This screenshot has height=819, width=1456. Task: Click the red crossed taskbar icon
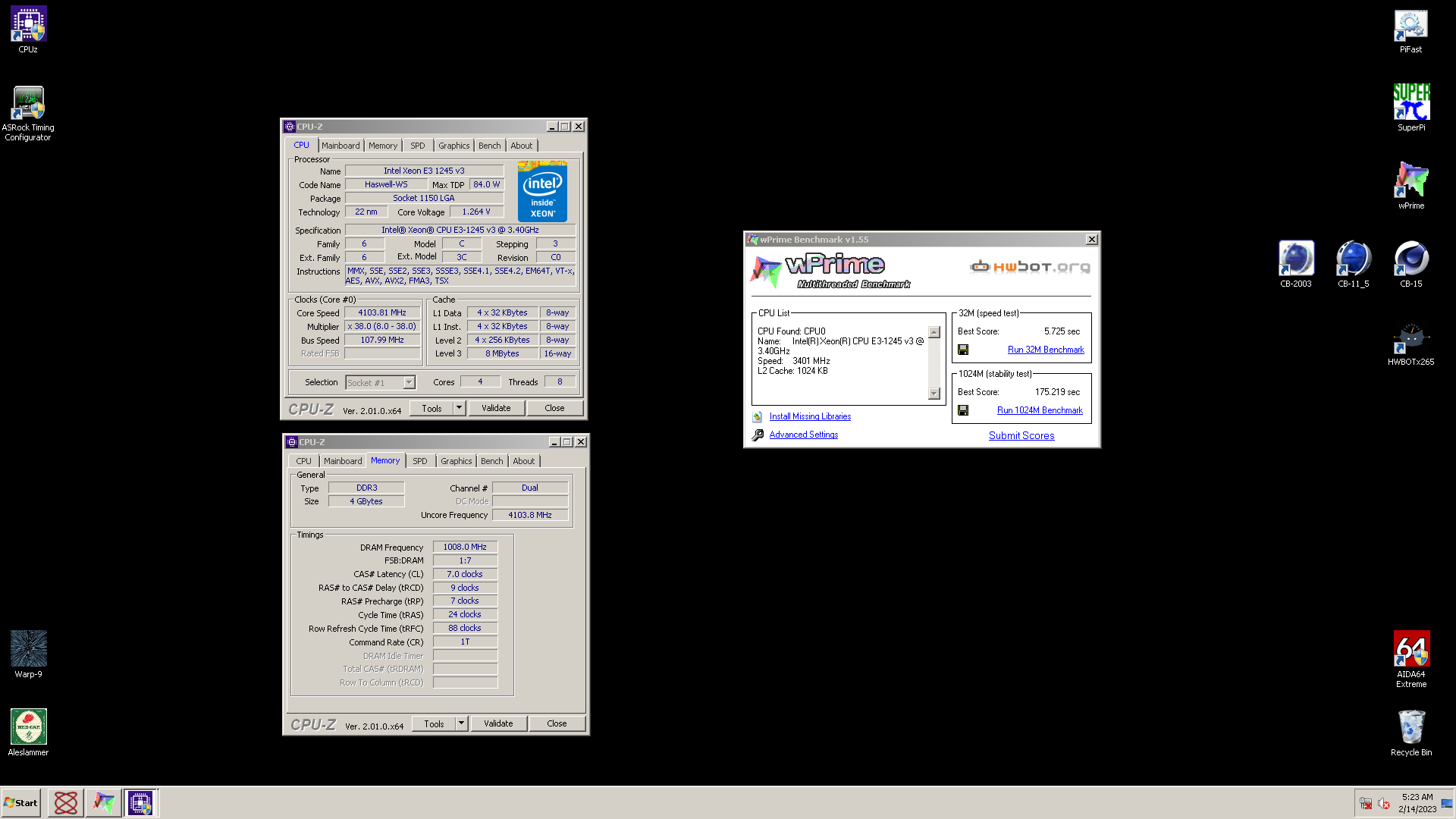66,802
